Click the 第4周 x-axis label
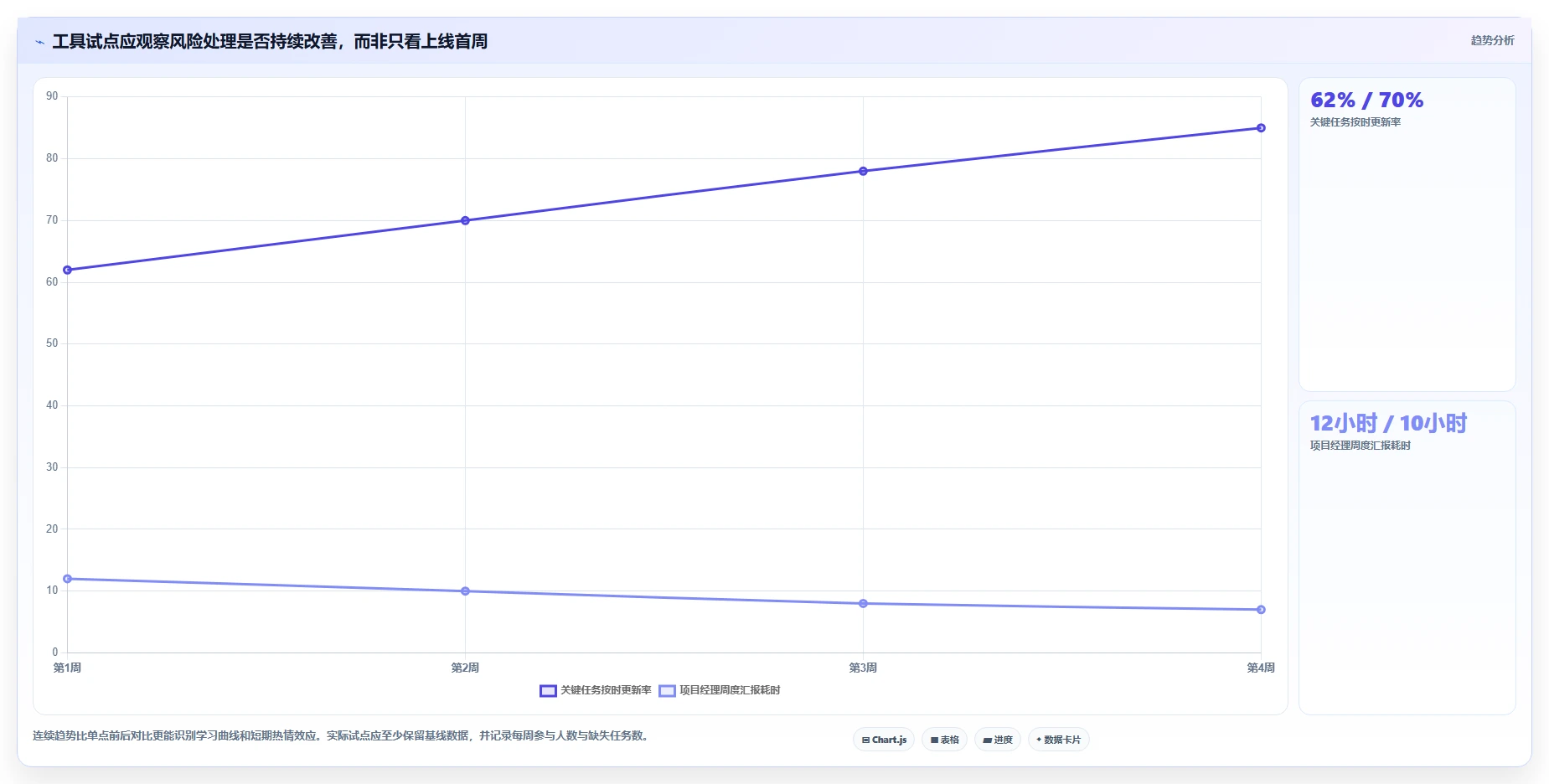 (1261, 668)
